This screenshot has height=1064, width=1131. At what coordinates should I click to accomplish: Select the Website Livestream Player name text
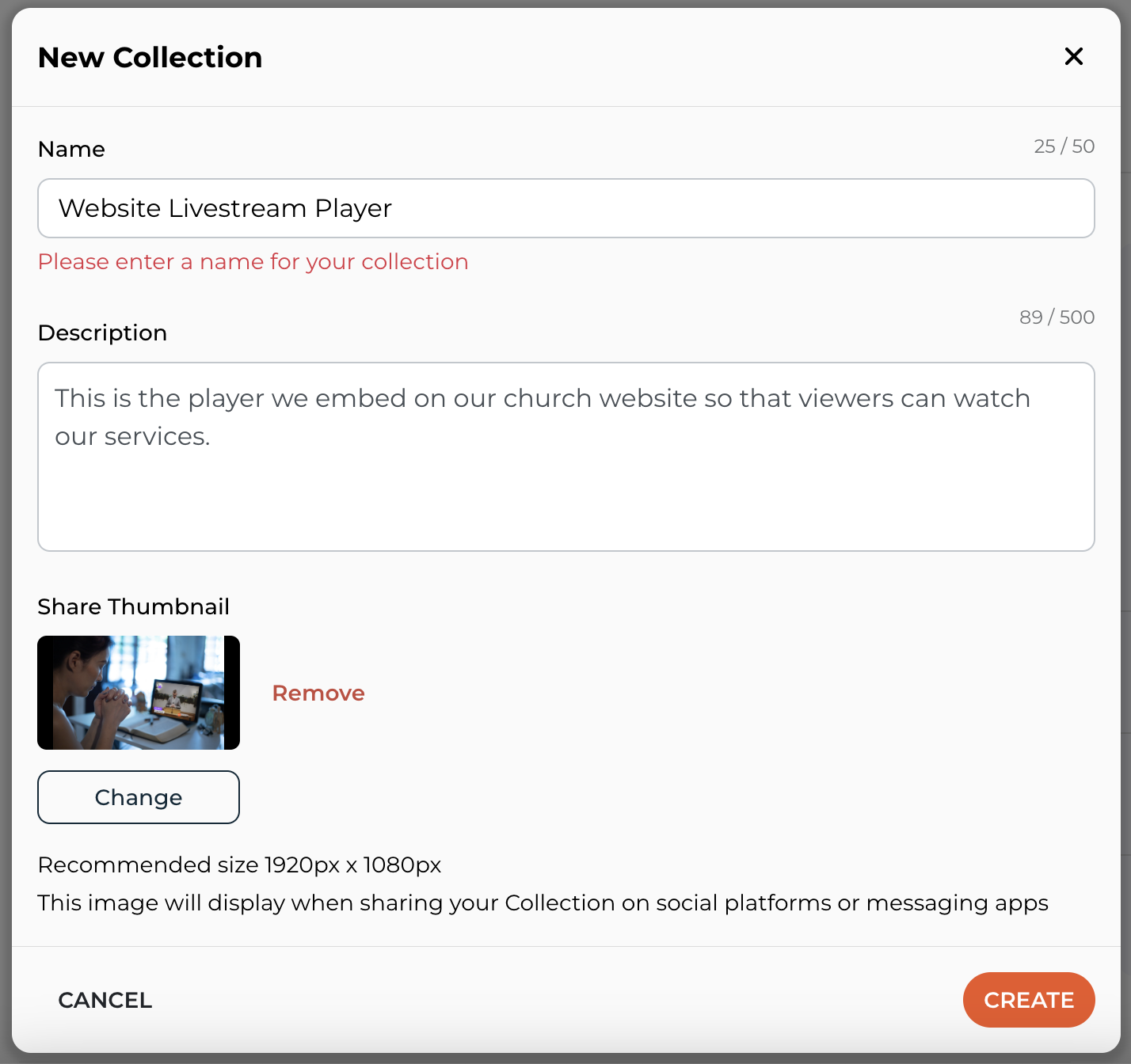pos(224,208)
